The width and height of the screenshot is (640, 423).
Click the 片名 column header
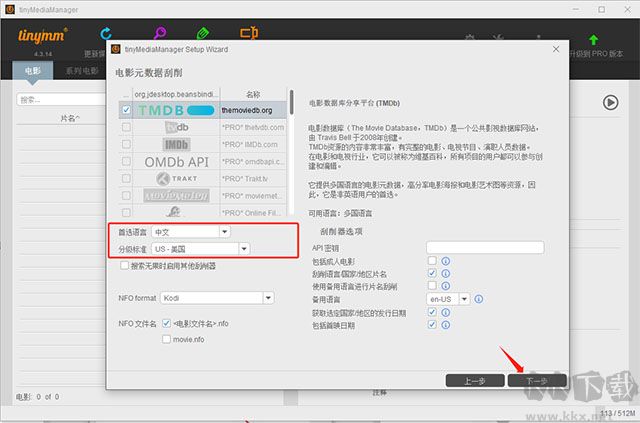click(70, 118)
